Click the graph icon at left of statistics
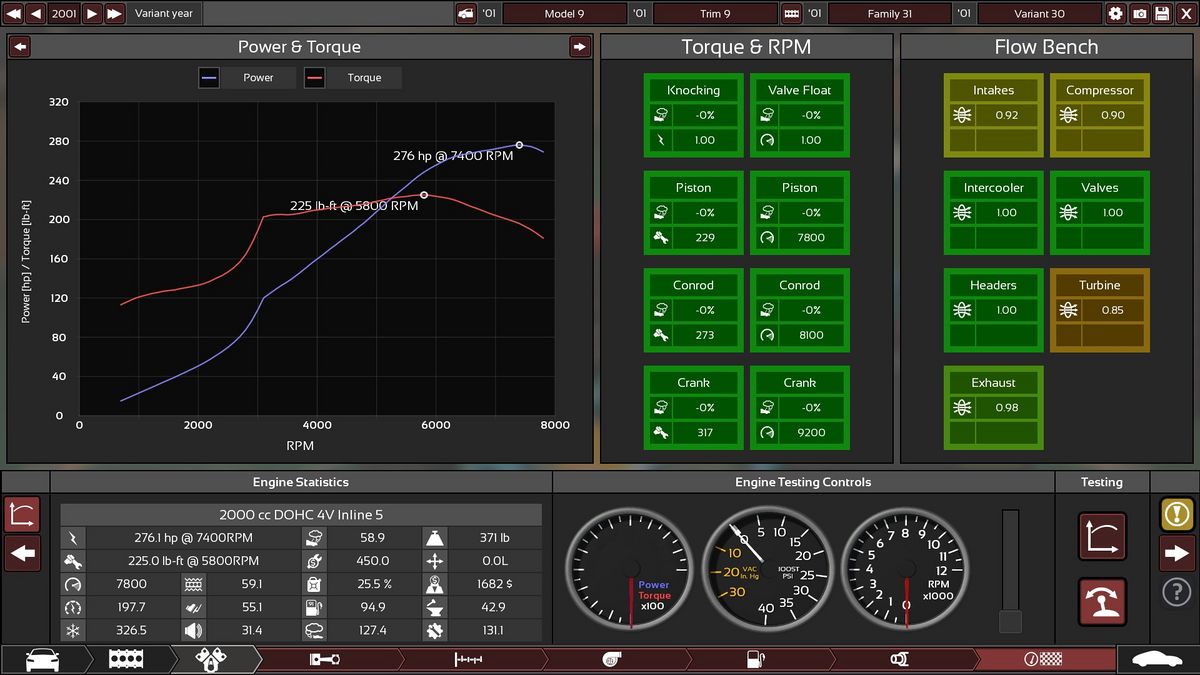The image size is (1200, 675). (x=22, y=514)
